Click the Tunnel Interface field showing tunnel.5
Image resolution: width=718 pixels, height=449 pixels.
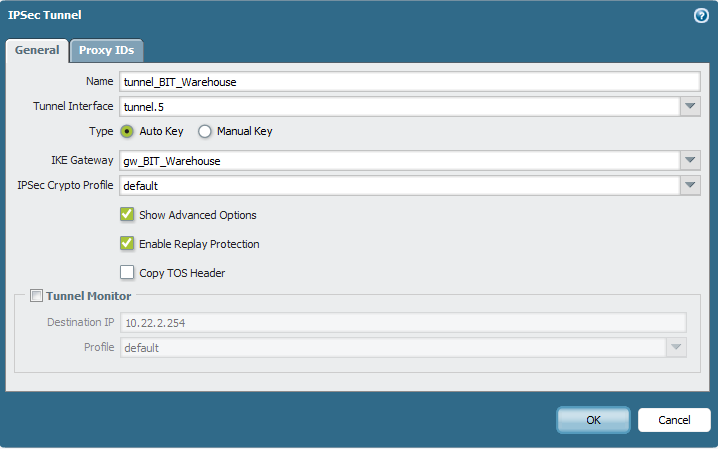tap(400, 107)
